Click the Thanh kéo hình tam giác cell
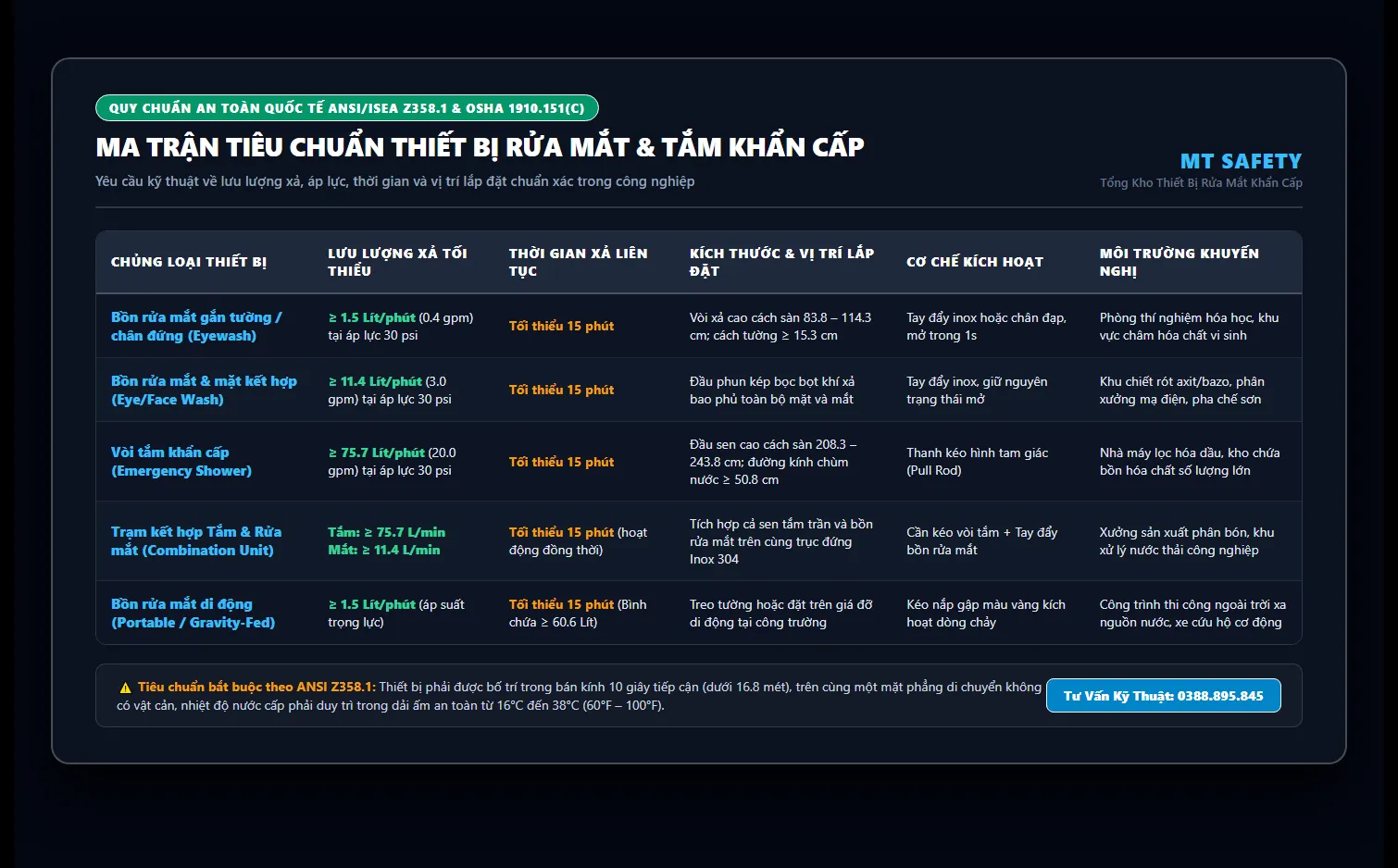The width and height of the screenshot is (1398, 868). point(978,462)
